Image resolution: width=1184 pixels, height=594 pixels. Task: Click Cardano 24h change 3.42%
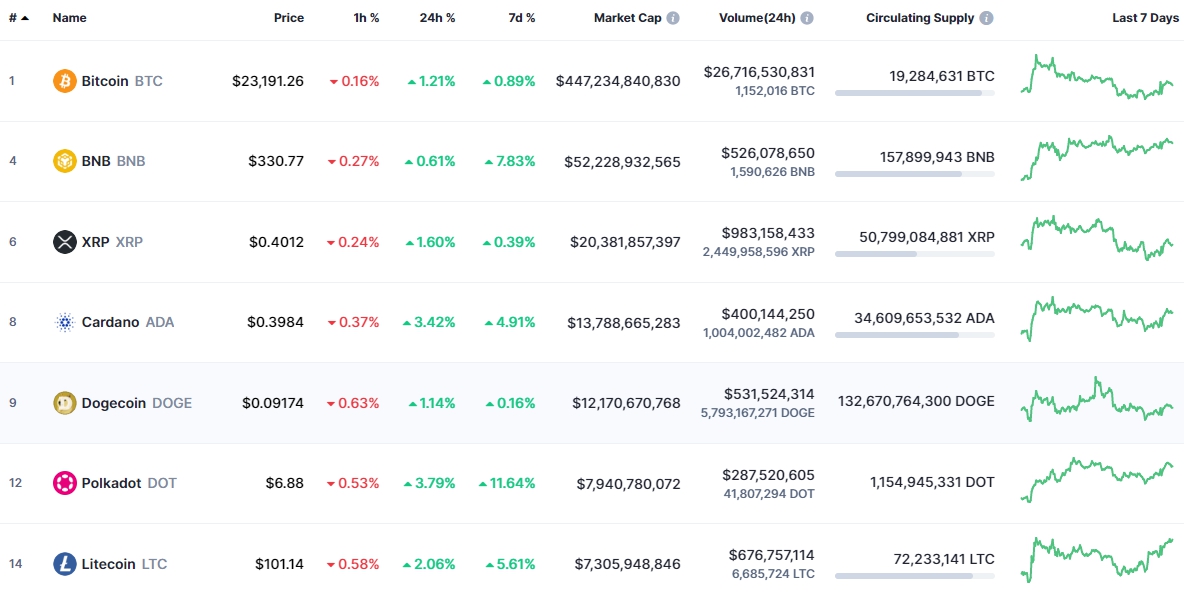[x=429, y=322]
